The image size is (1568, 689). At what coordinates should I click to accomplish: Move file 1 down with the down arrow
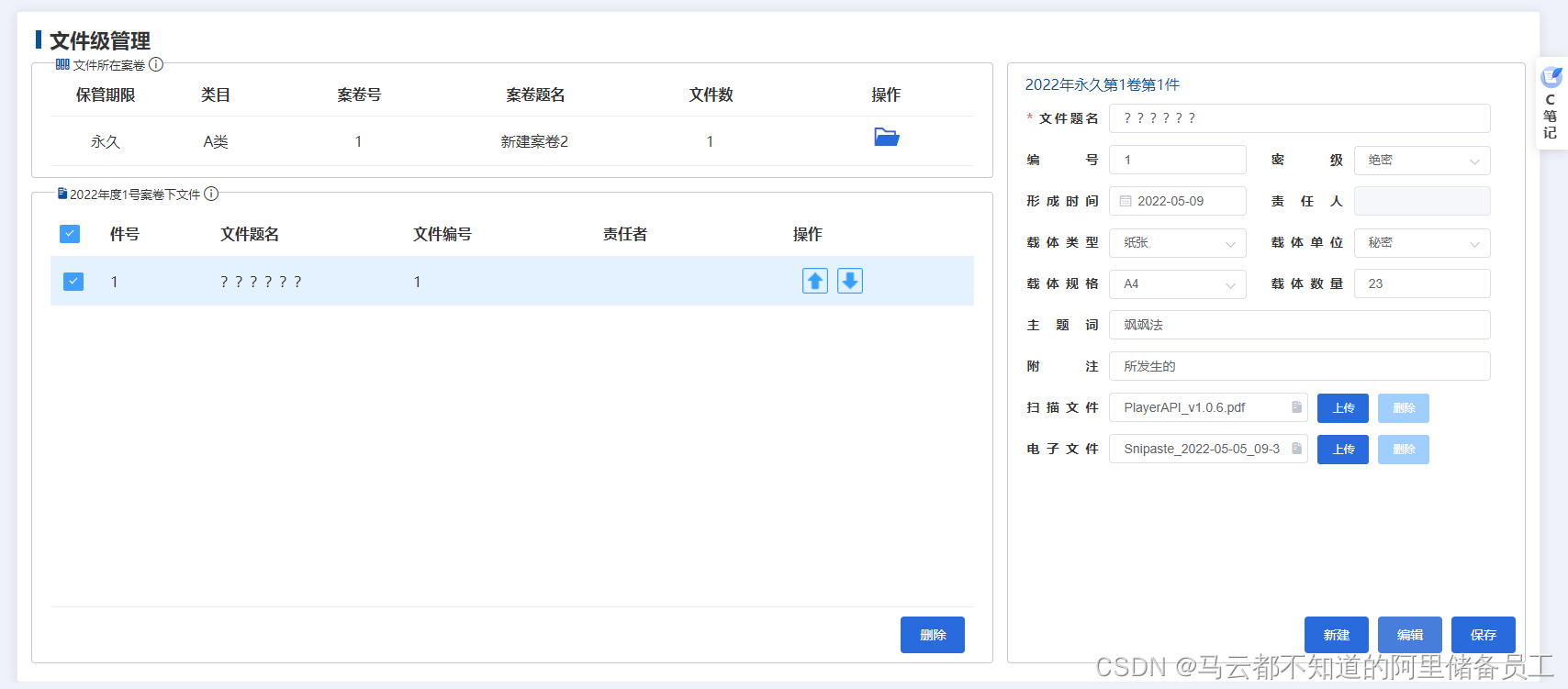[850, 281]
